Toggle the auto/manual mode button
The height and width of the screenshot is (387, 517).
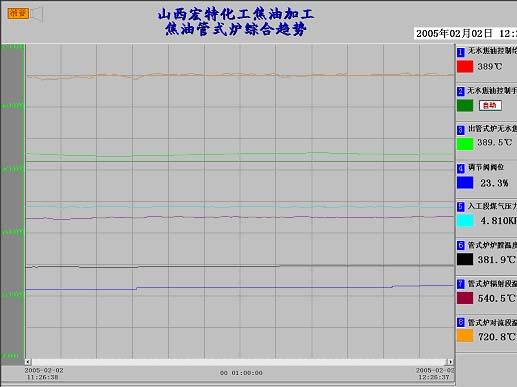pos(490,105)
